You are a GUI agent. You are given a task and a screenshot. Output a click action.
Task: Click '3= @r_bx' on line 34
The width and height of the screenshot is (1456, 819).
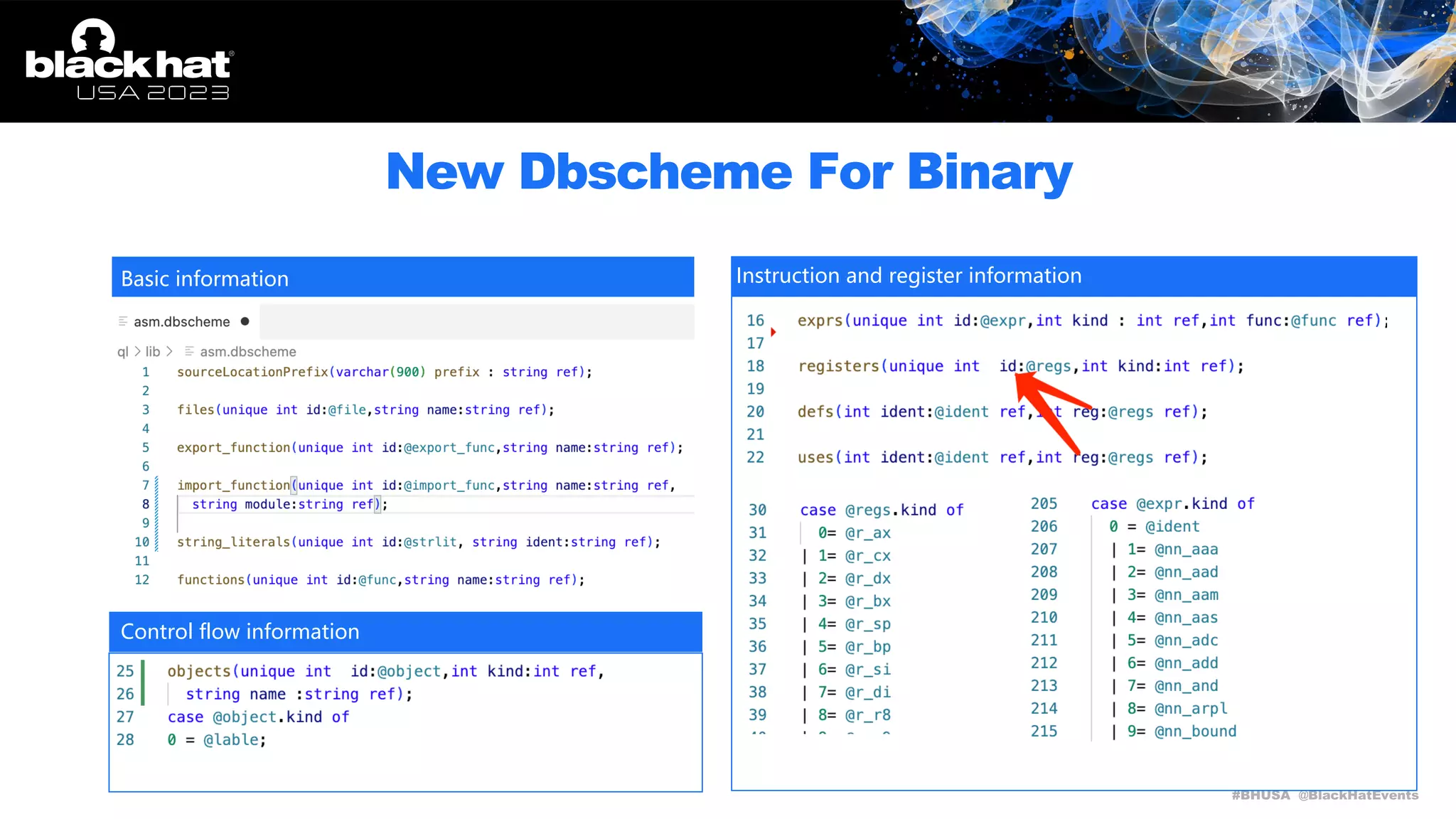[854, 601]
